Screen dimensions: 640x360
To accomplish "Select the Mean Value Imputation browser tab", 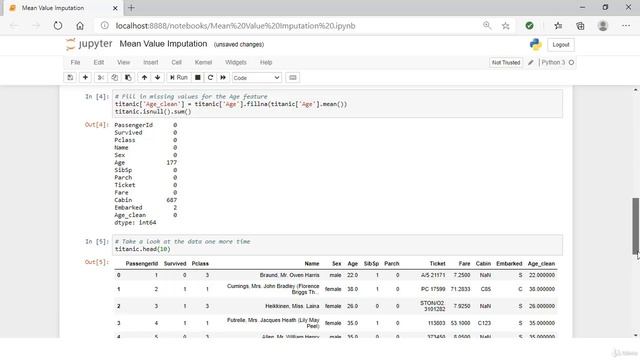I will tap(63, 8).
